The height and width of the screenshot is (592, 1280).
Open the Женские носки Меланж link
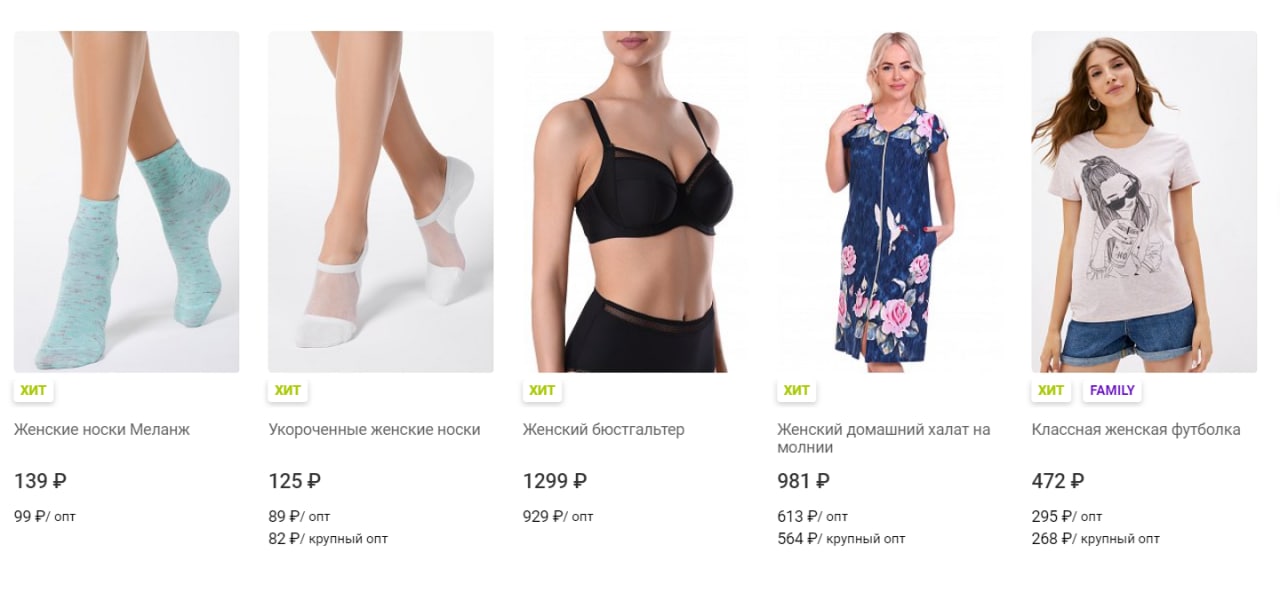[x=102, y=429]
